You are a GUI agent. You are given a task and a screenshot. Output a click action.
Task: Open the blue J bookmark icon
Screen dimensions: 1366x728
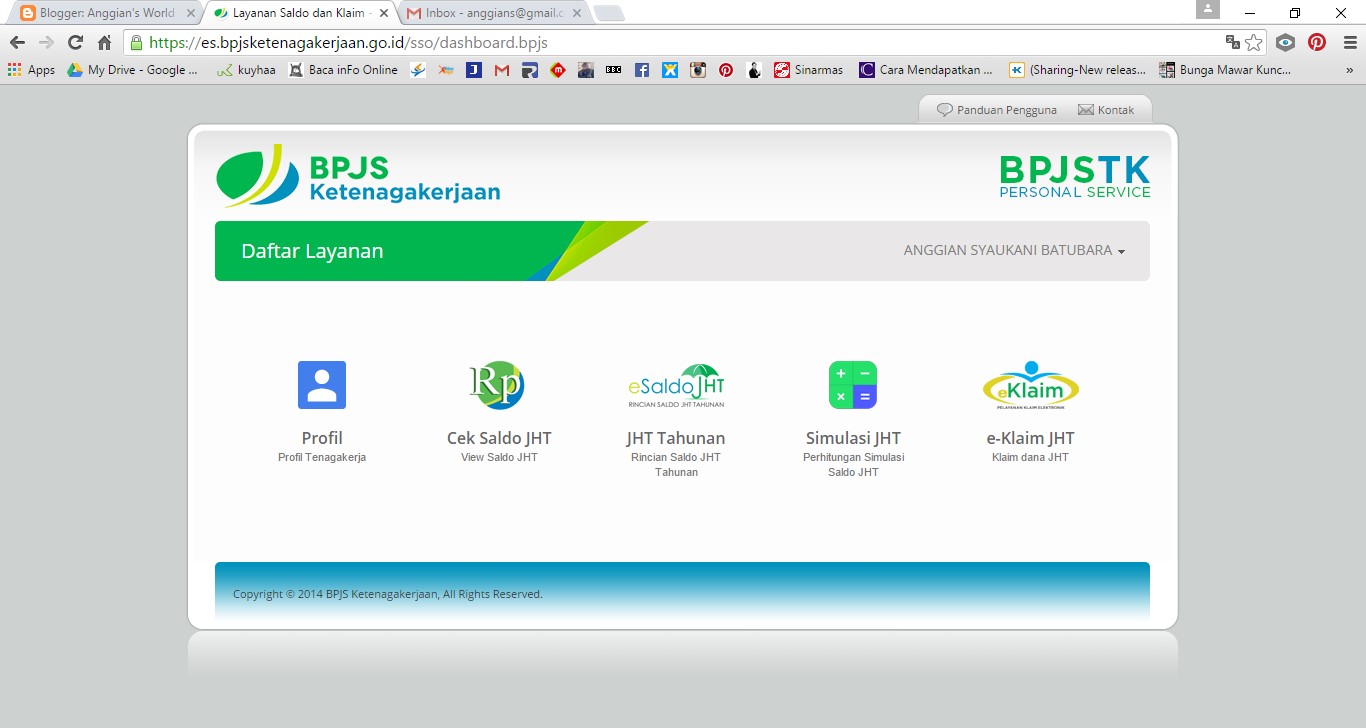(x=474, y=70)
